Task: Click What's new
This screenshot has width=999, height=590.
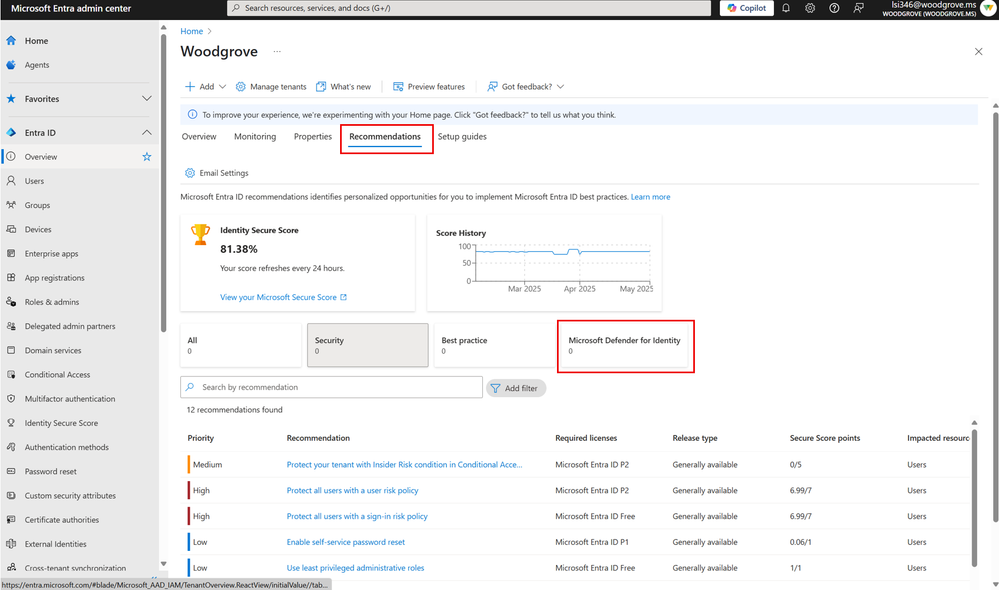Action: click(343, 87)
